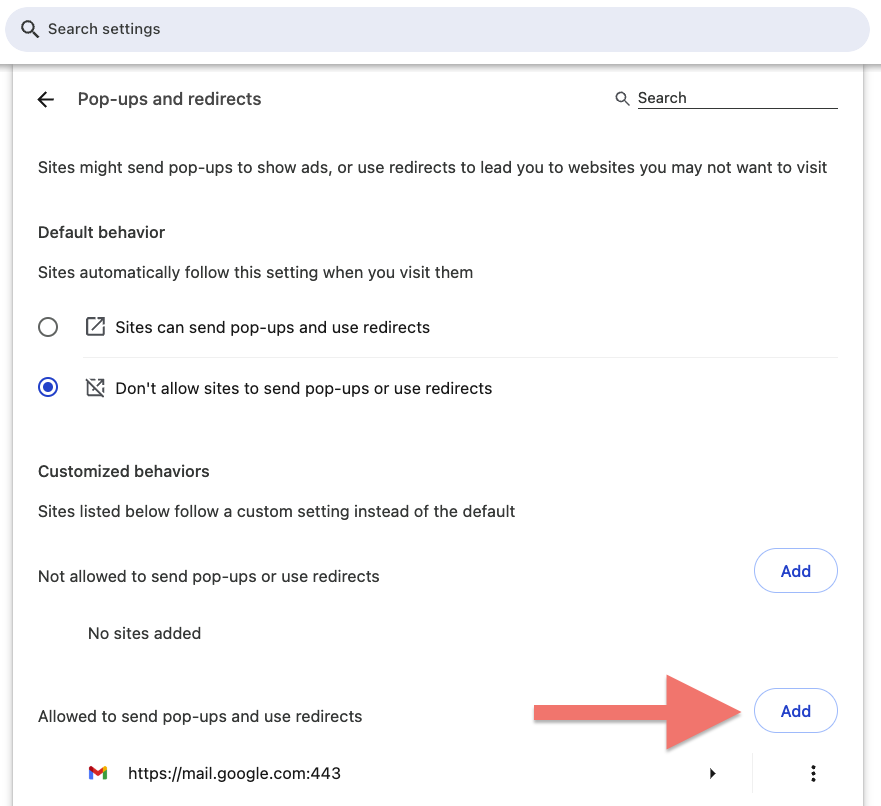Focus the Search settings field
This screenshot has width=881, height=806.
point(437,29)
